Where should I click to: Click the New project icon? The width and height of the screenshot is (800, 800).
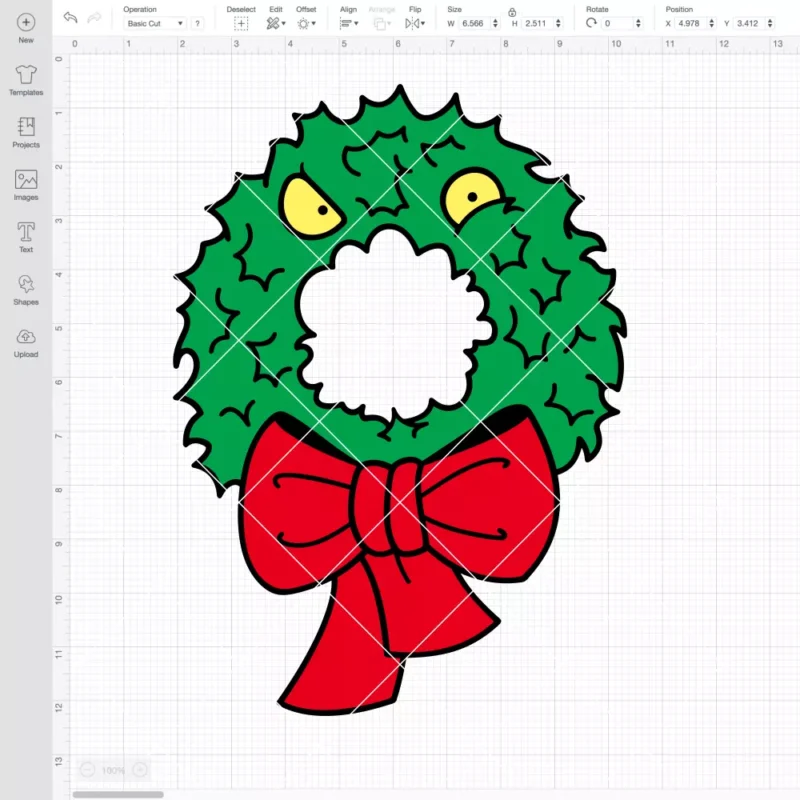tap(26, 22)
